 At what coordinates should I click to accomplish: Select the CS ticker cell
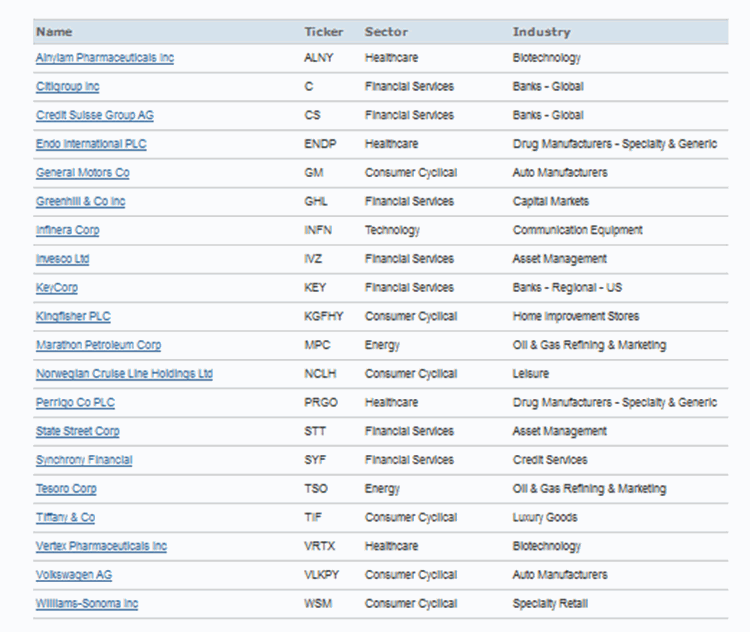(312, 115)
